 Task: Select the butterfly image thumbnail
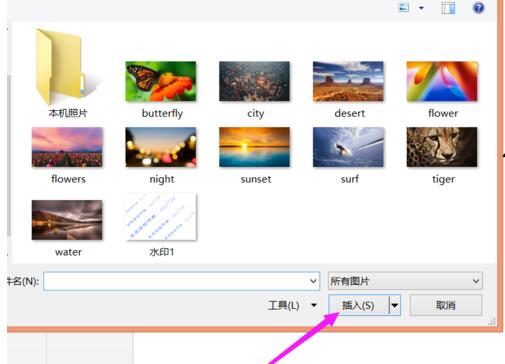pyautogui.click(x=161, y=81)
